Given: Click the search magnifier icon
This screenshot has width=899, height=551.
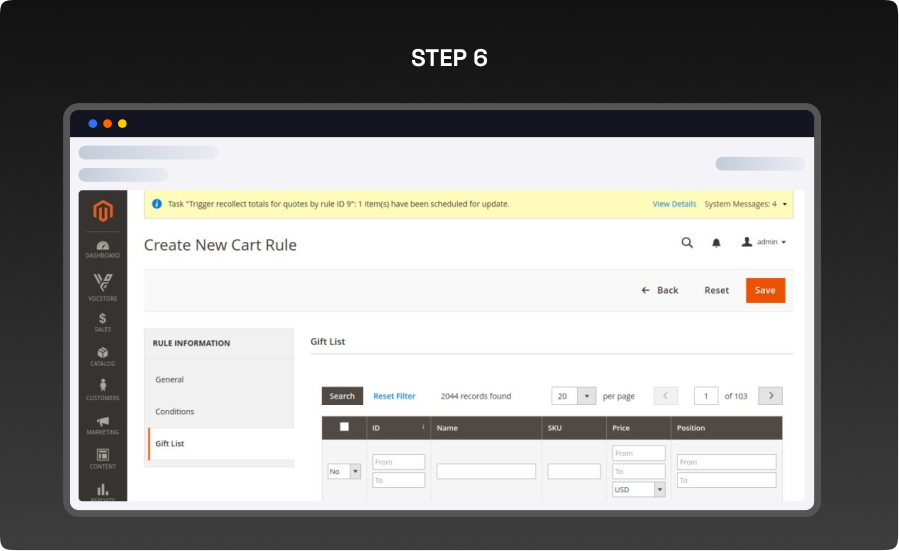Looking at the screenshot, I should coord(686,242).
